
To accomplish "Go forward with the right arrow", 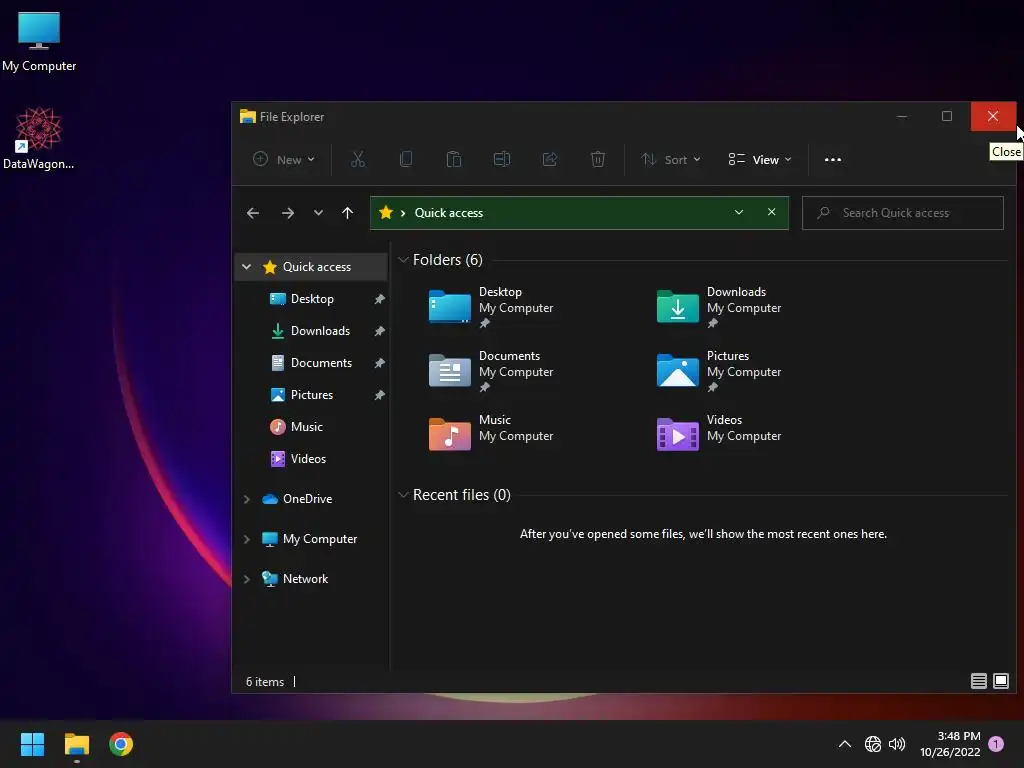I will 288,213.
